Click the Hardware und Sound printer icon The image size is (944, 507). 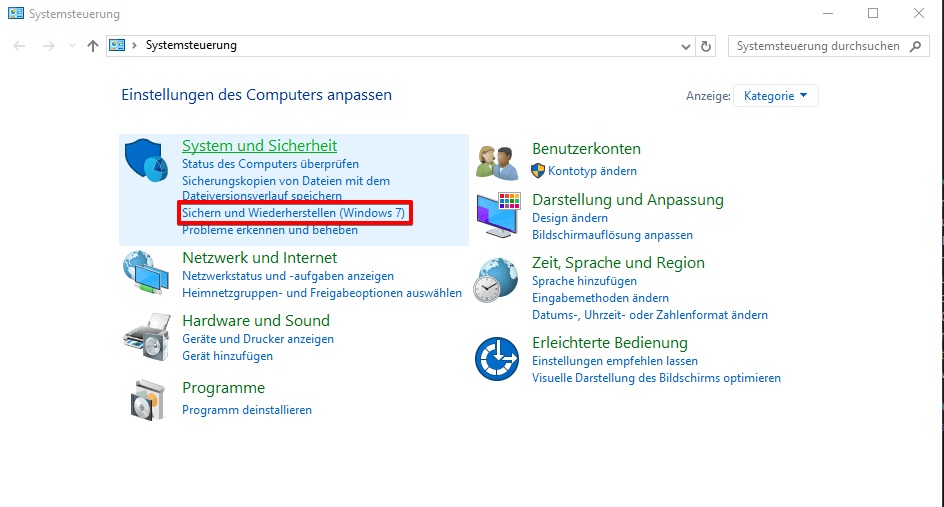click(x=148, y=336)
